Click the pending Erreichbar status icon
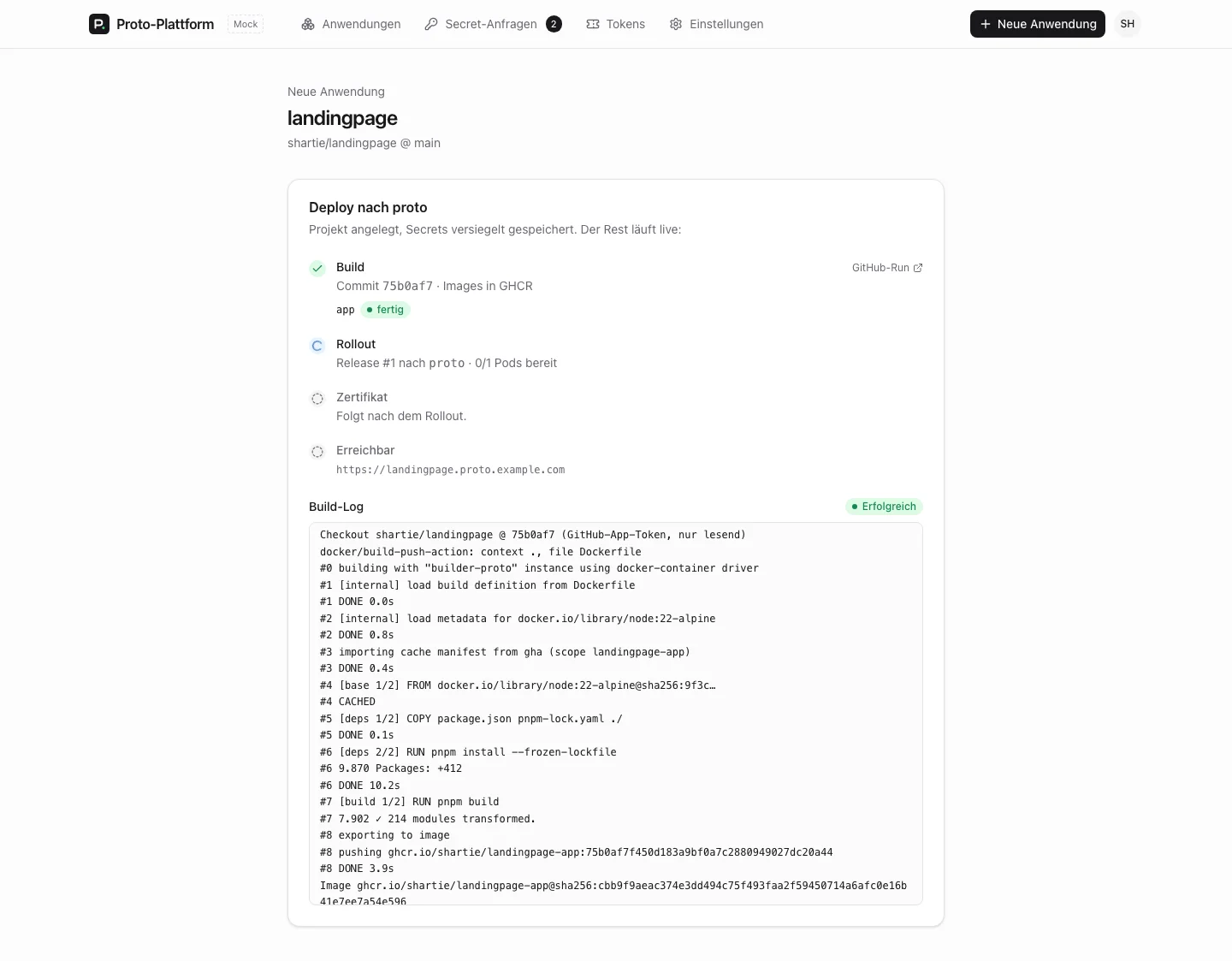The width and height of the screenshot is (1232, 961). point(317,452)
